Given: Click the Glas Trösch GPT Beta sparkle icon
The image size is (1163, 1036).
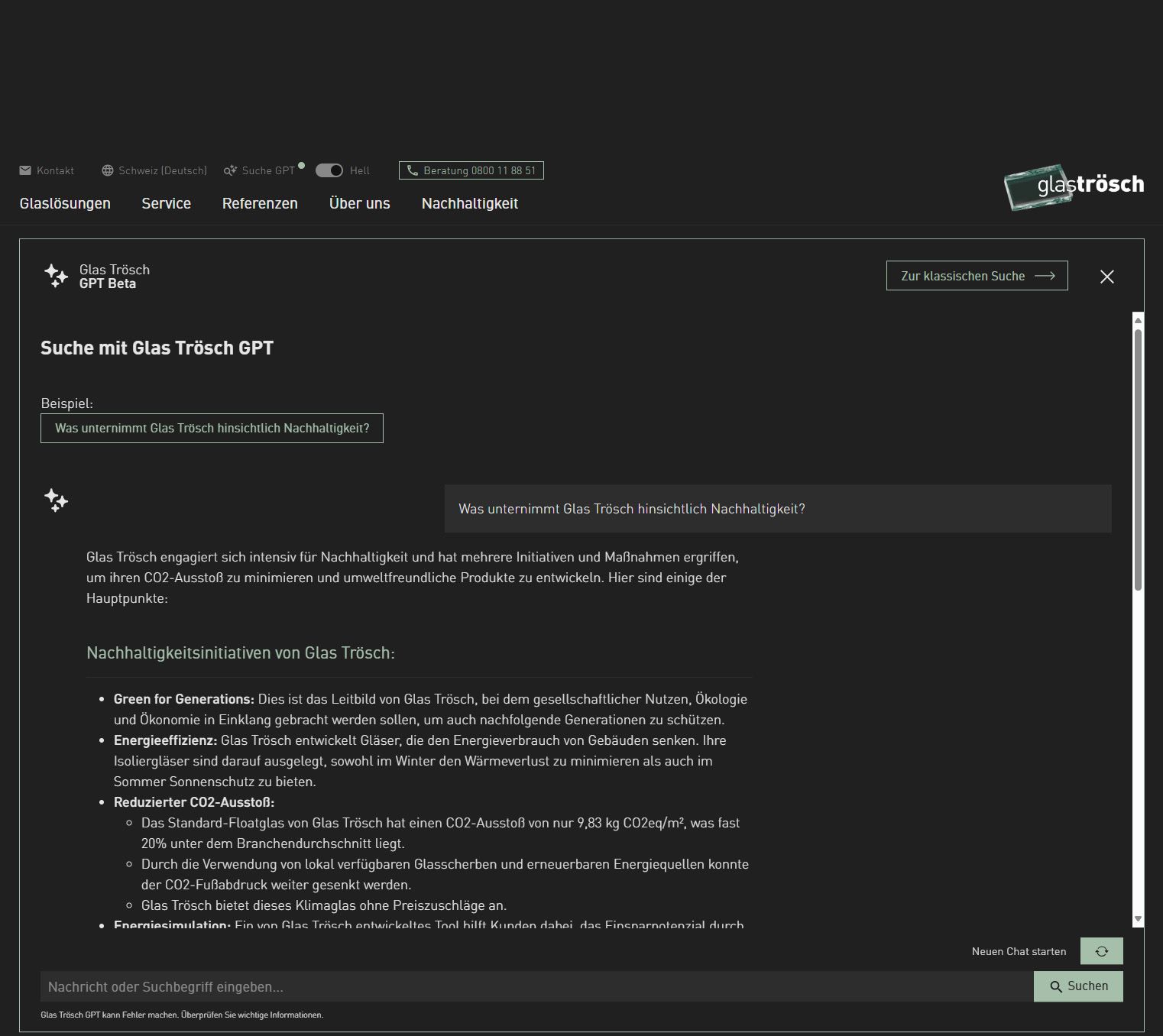Looking at the screenshot, I should (x=56, y=276).
